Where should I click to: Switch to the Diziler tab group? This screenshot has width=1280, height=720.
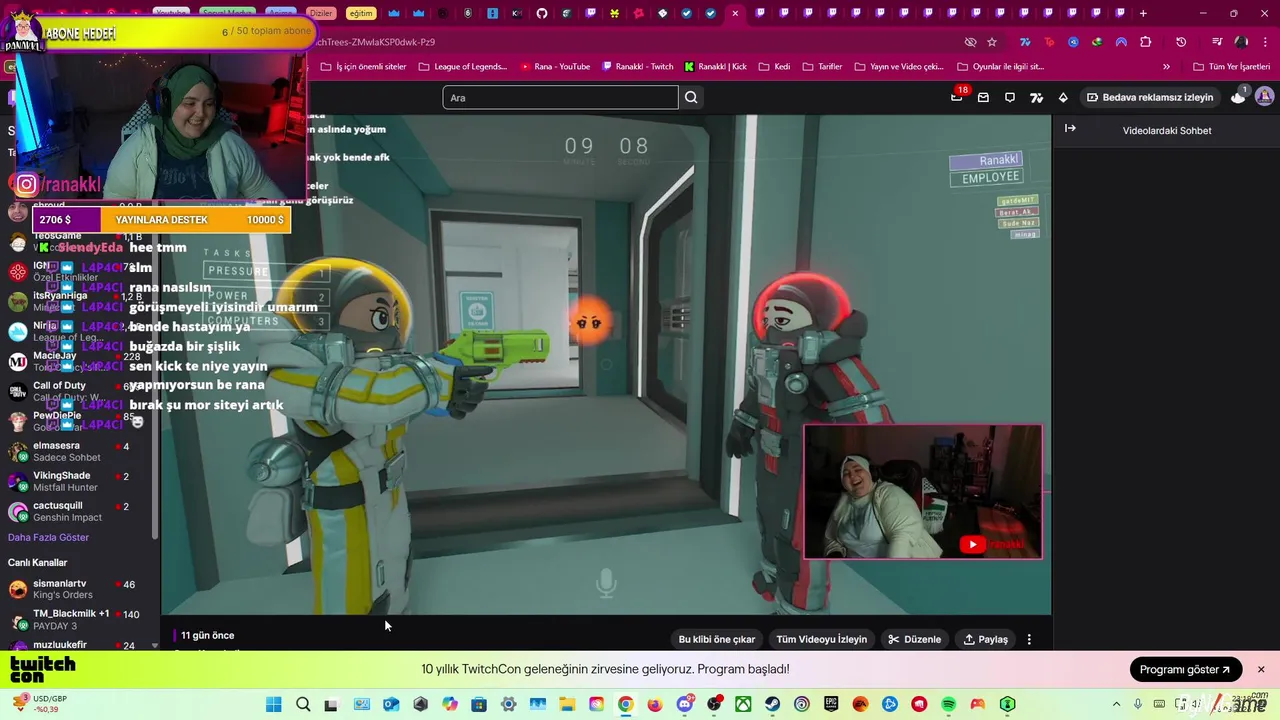click(x=321, y=13)
